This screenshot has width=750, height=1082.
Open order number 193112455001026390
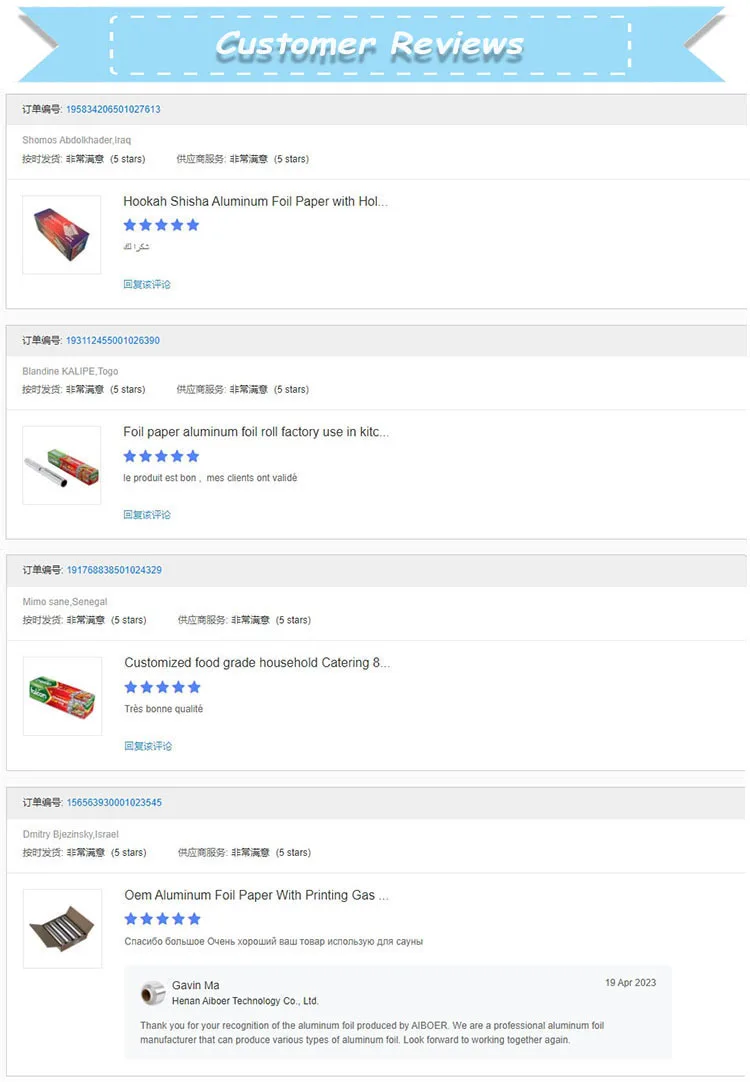[113, 340]
